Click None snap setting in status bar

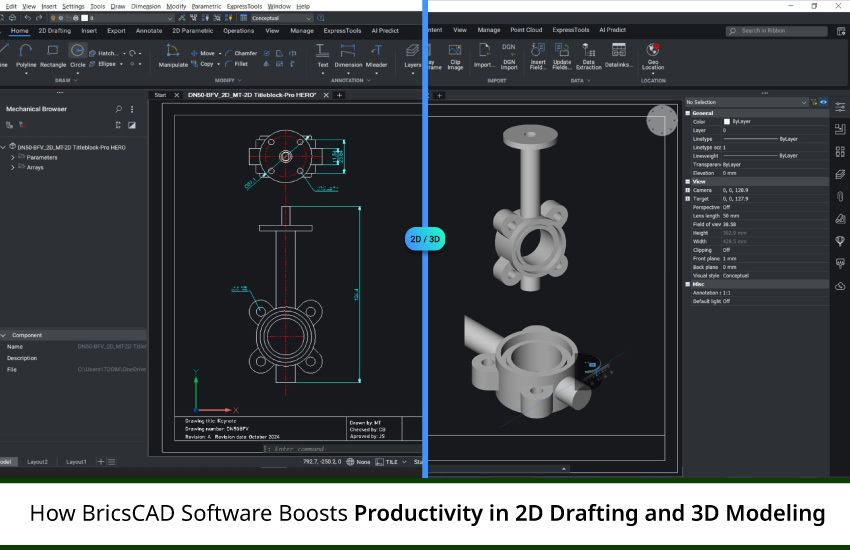[x=358, y=462]
